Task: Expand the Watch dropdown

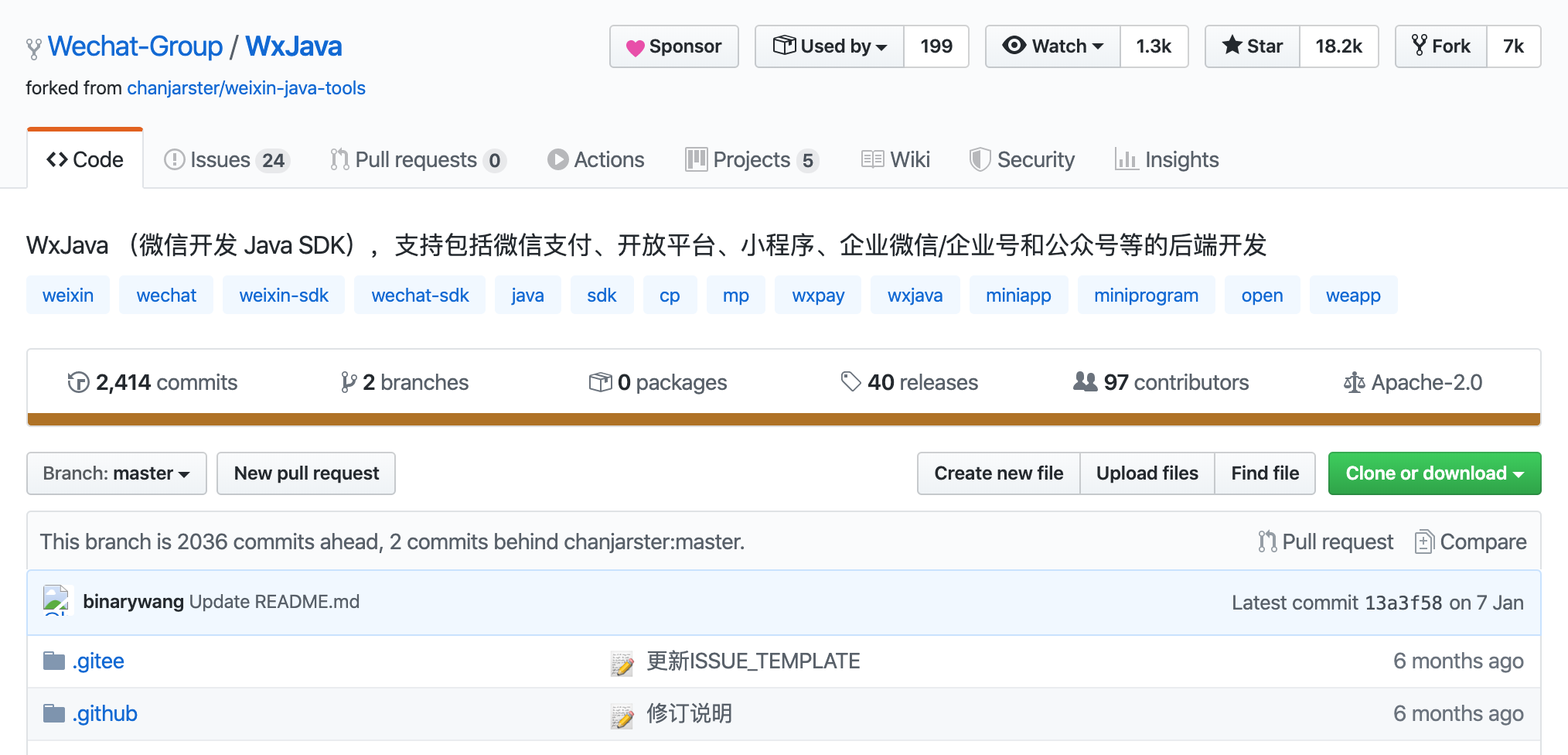Action: click(x=1053, y=46)
